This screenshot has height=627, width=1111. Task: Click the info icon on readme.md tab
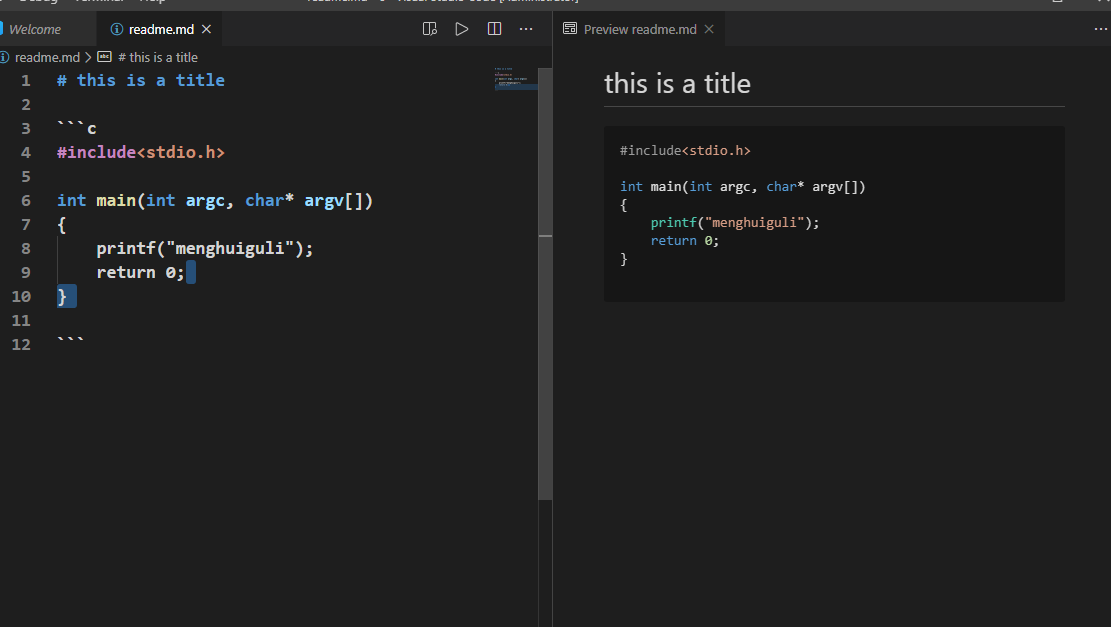pyautogui.click(x=117, y=29)
